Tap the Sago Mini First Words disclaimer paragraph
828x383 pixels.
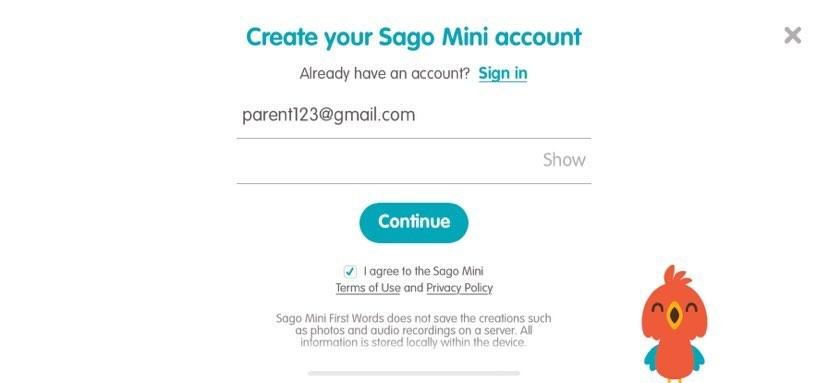point(413,330)
